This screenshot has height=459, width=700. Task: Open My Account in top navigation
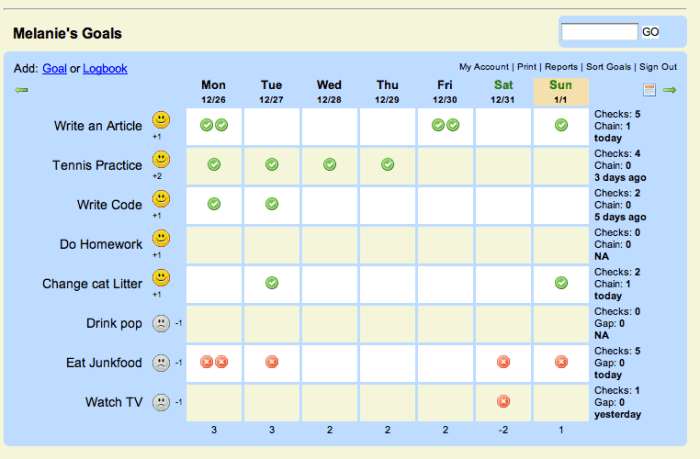point(484,67)
